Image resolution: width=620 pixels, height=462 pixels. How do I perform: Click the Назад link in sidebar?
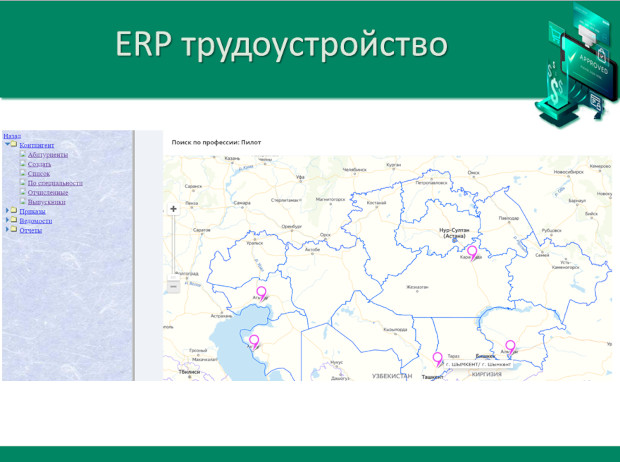[x=12, y=136]
